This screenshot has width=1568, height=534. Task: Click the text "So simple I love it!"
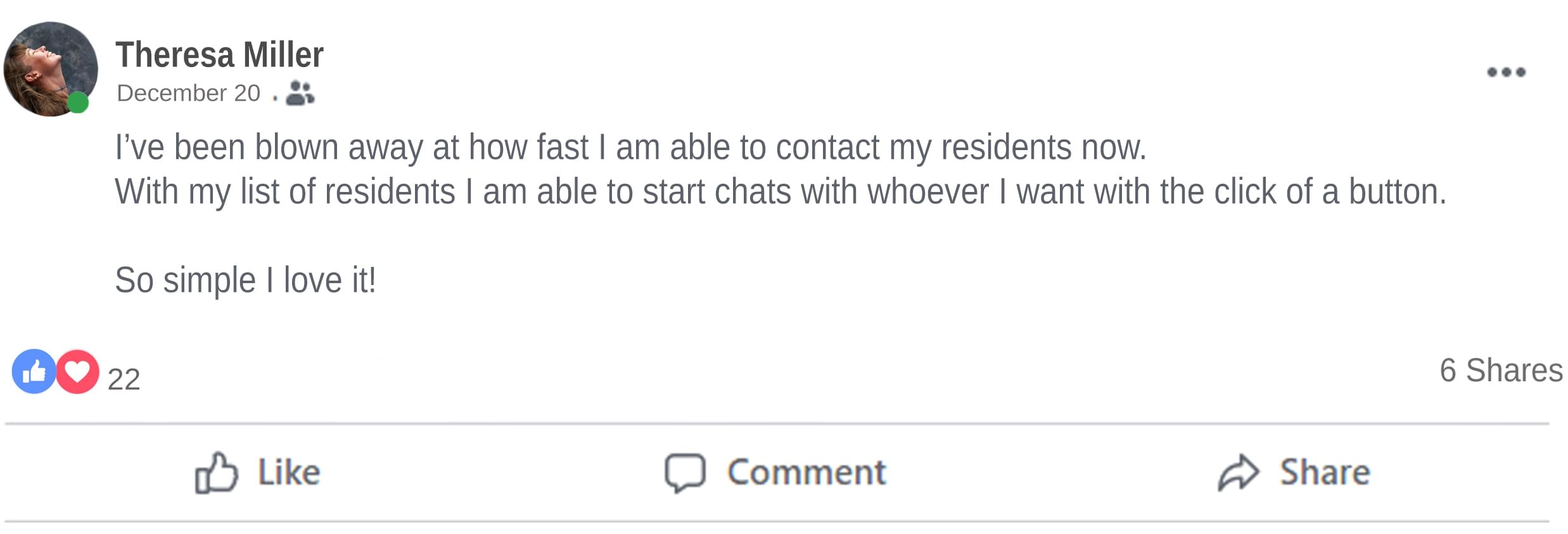click(245, 280)
